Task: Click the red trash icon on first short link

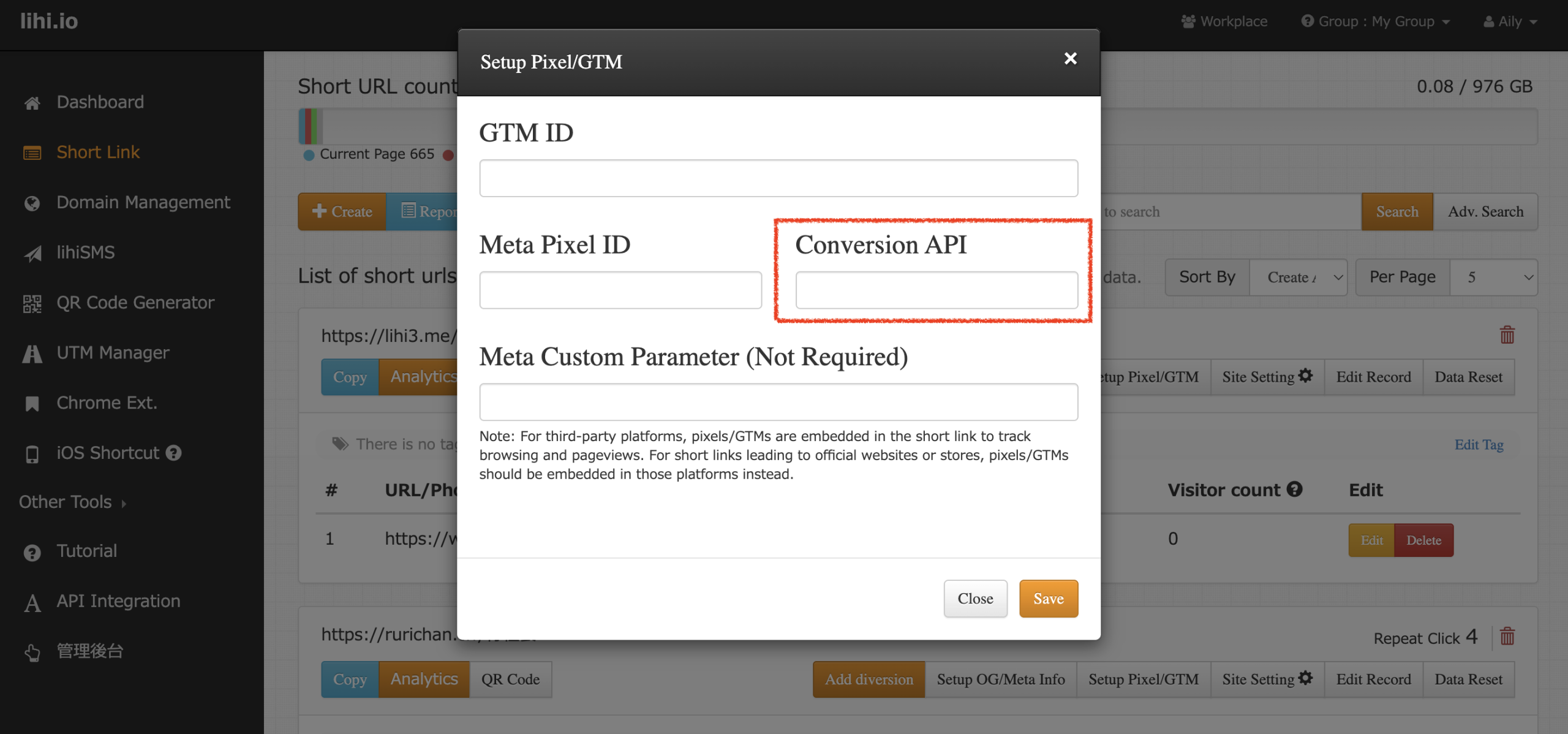Action: coord(1507,335)
